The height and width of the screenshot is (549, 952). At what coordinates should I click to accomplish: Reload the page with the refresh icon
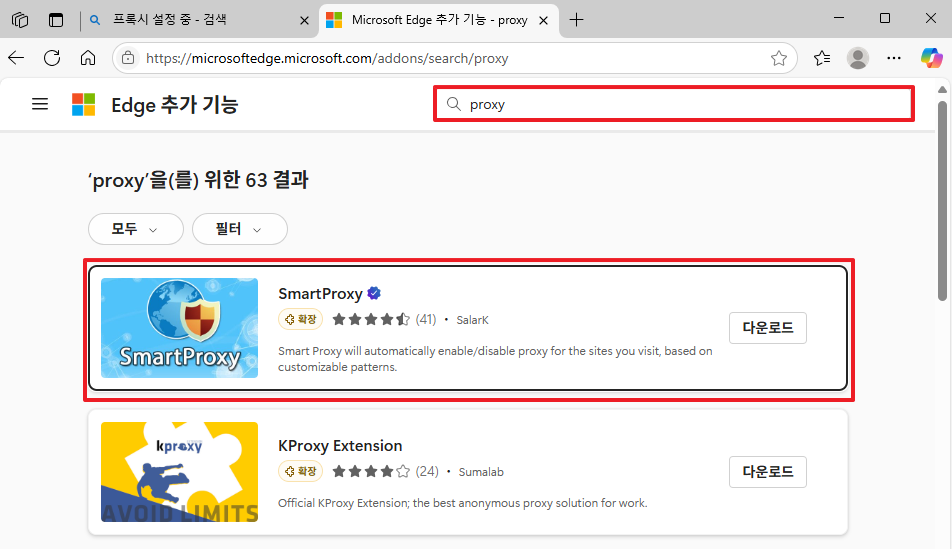coord(52,58)
